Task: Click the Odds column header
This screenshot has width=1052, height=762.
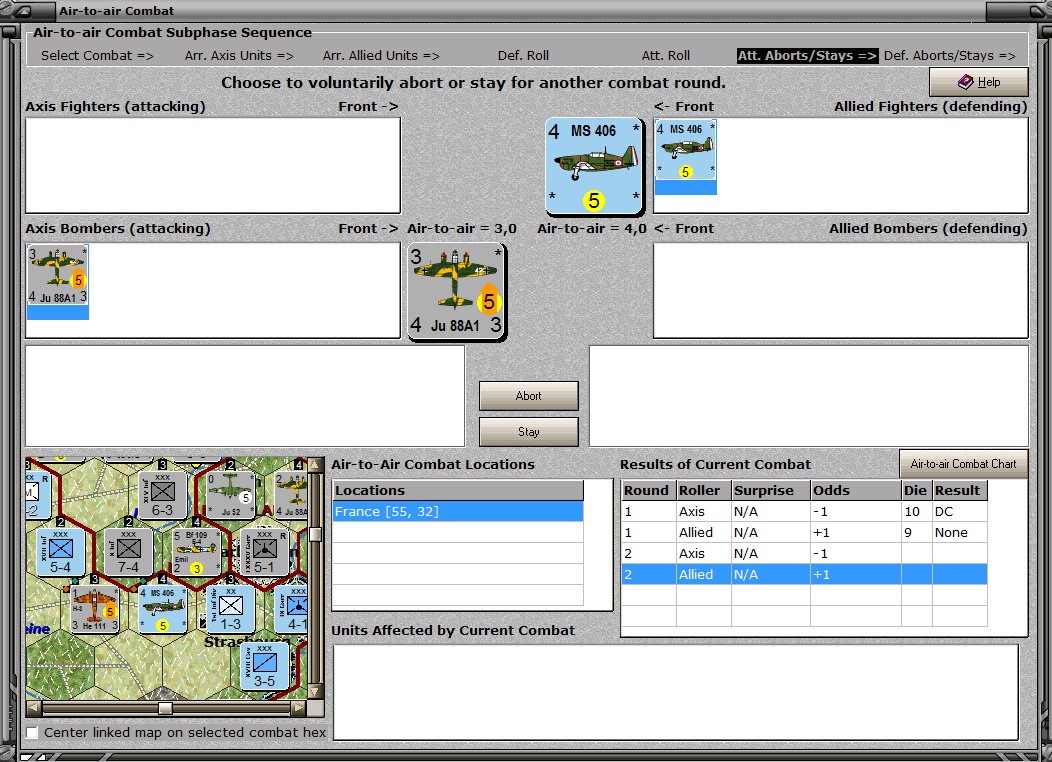Action: point(856,490)
